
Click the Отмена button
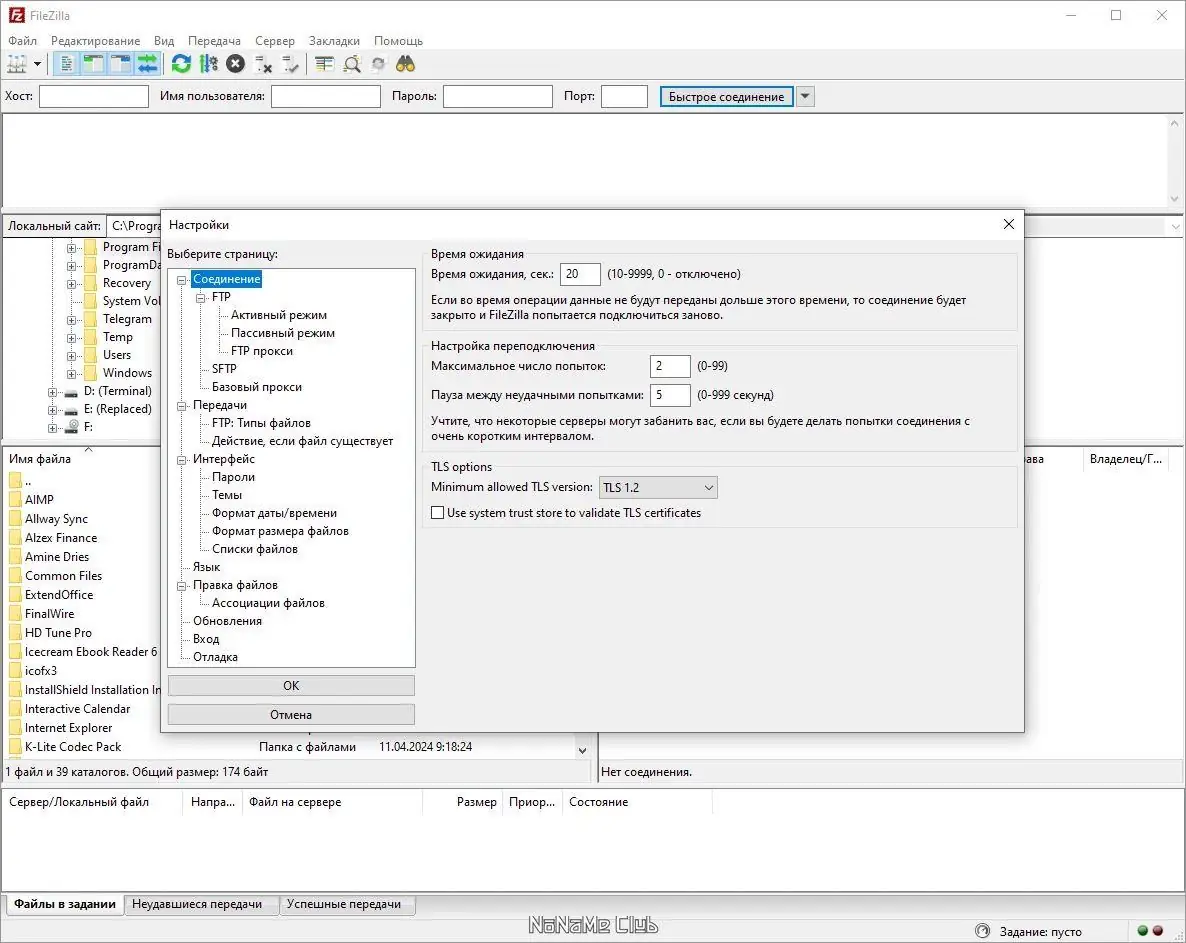[x=291, y=715]
